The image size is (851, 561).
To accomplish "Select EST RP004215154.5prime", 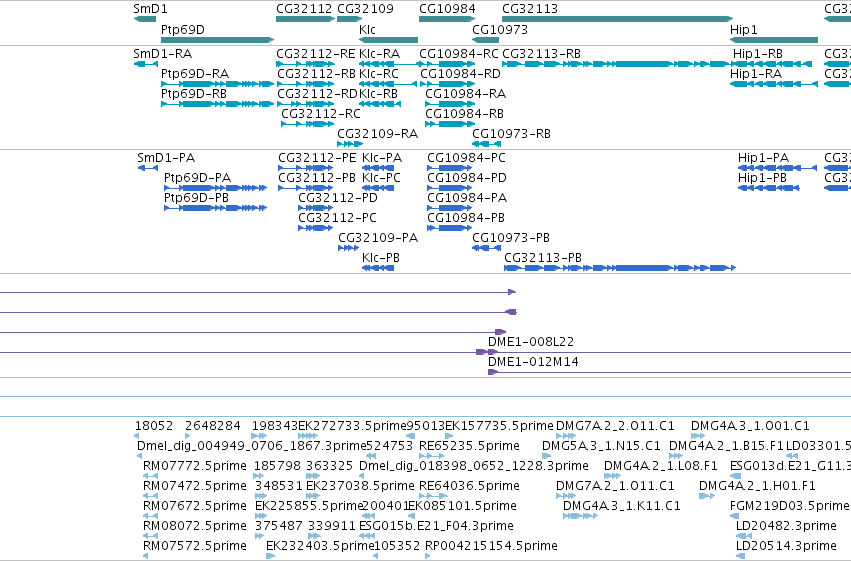I will click(491, 546).
